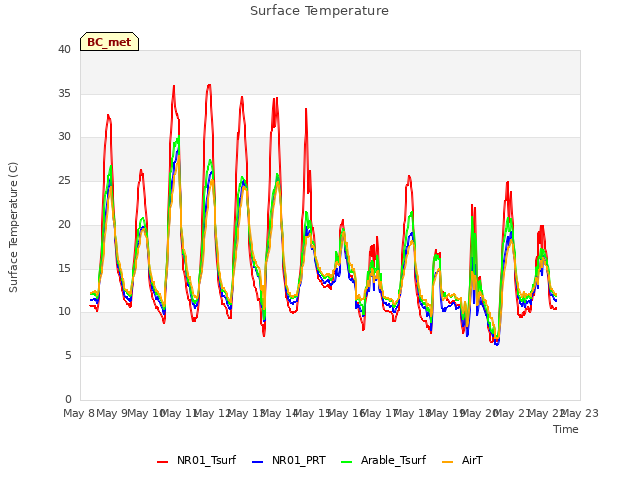Click the Surface Temperature (C) y-axis title
This screenshot has width=640, height=480.
tap(13, 227)
